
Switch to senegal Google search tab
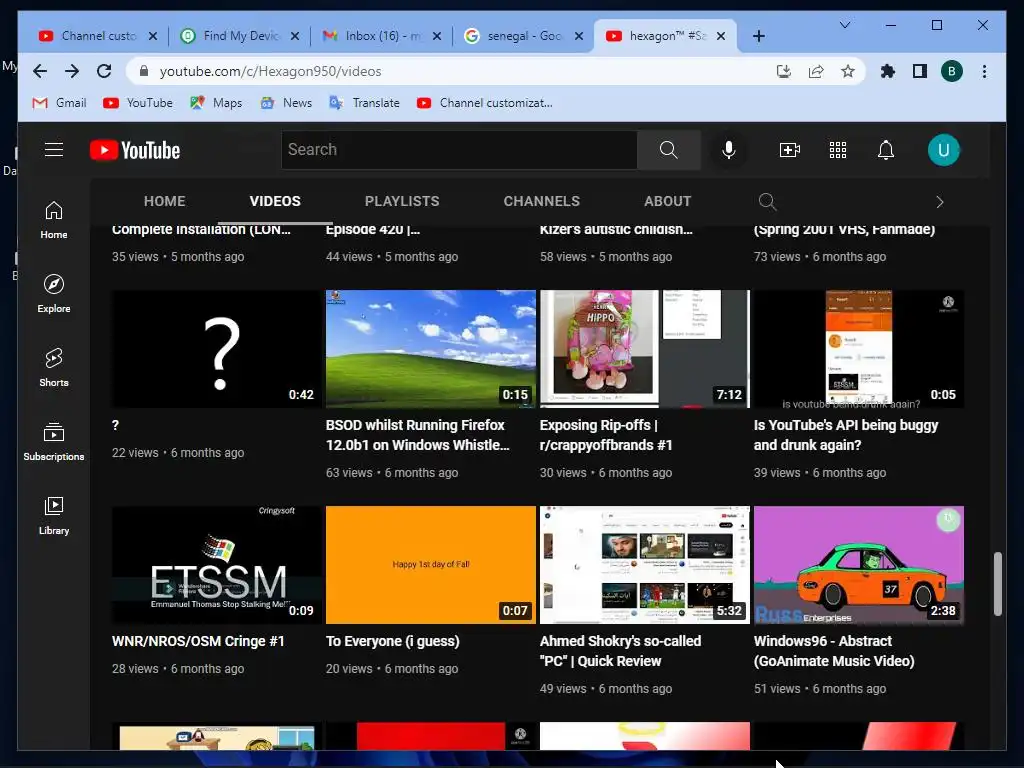[x=522, y=36]
